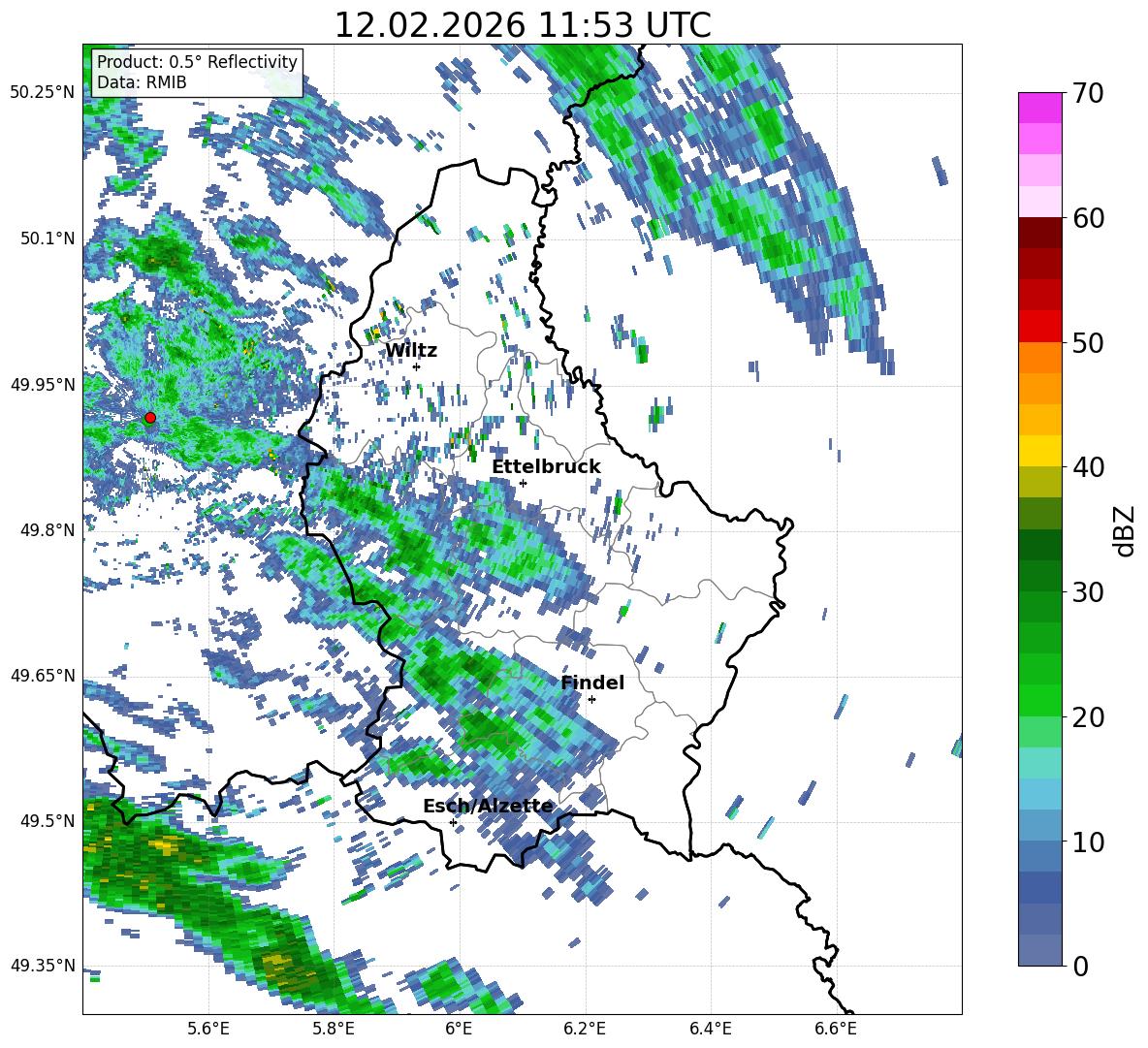Select the Wiltz city label

411,351
